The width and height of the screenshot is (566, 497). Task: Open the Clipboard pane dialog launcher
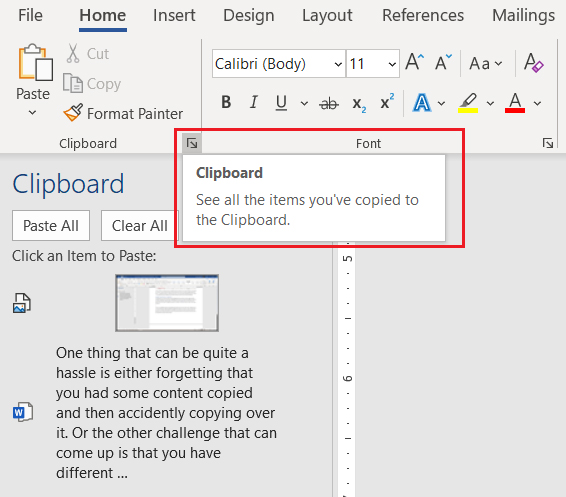click(x=192, y=144)
